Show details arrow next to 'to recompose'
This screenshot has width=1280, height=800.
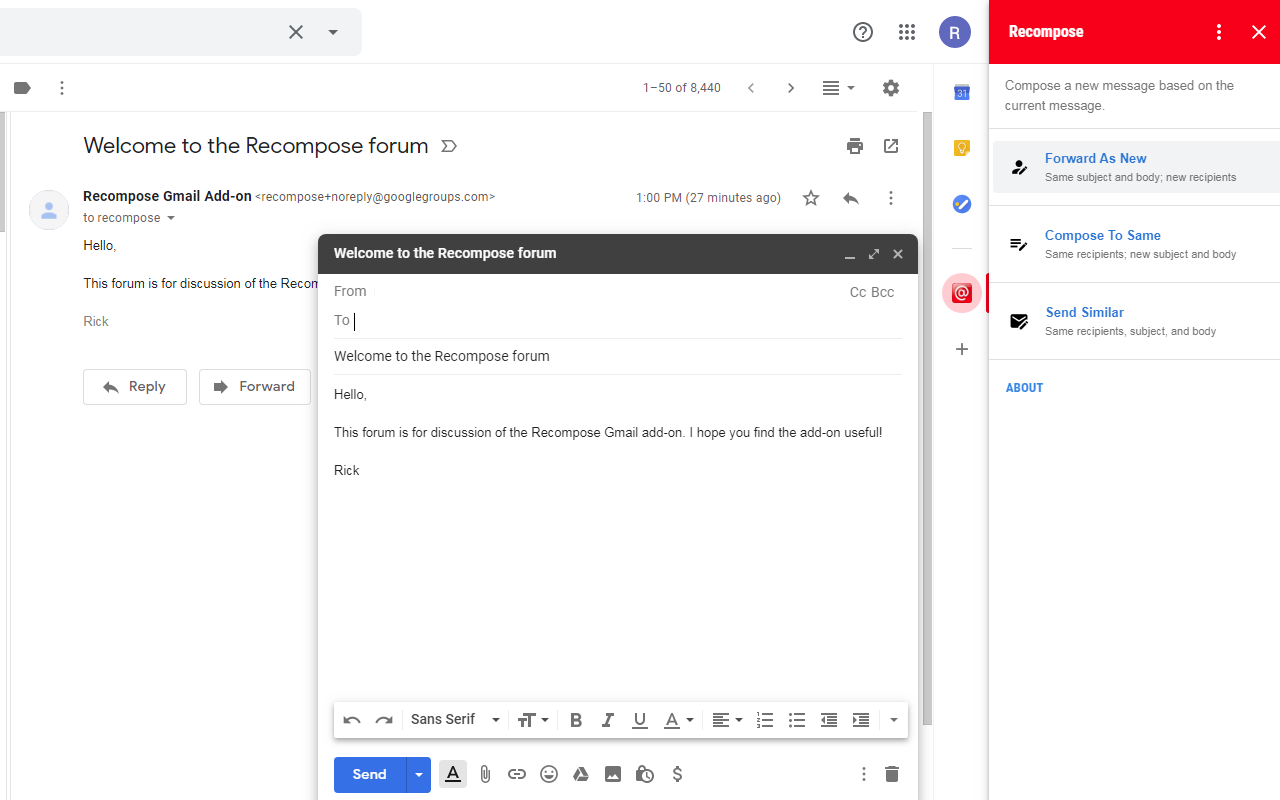(x=171, y=218)
